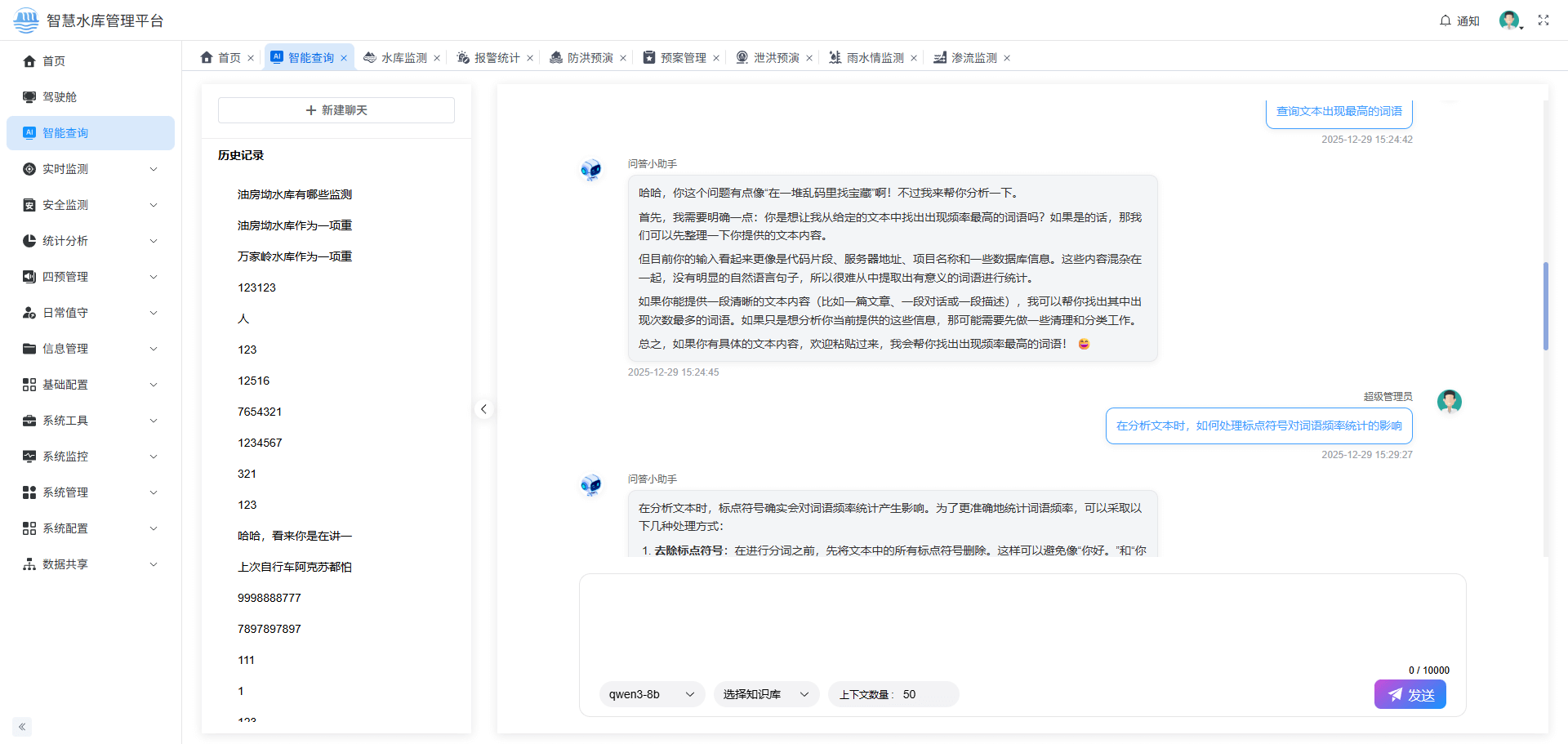
Task: Toggle fullscreen with the top-right icon
Action: click(x=1543, y=20)
